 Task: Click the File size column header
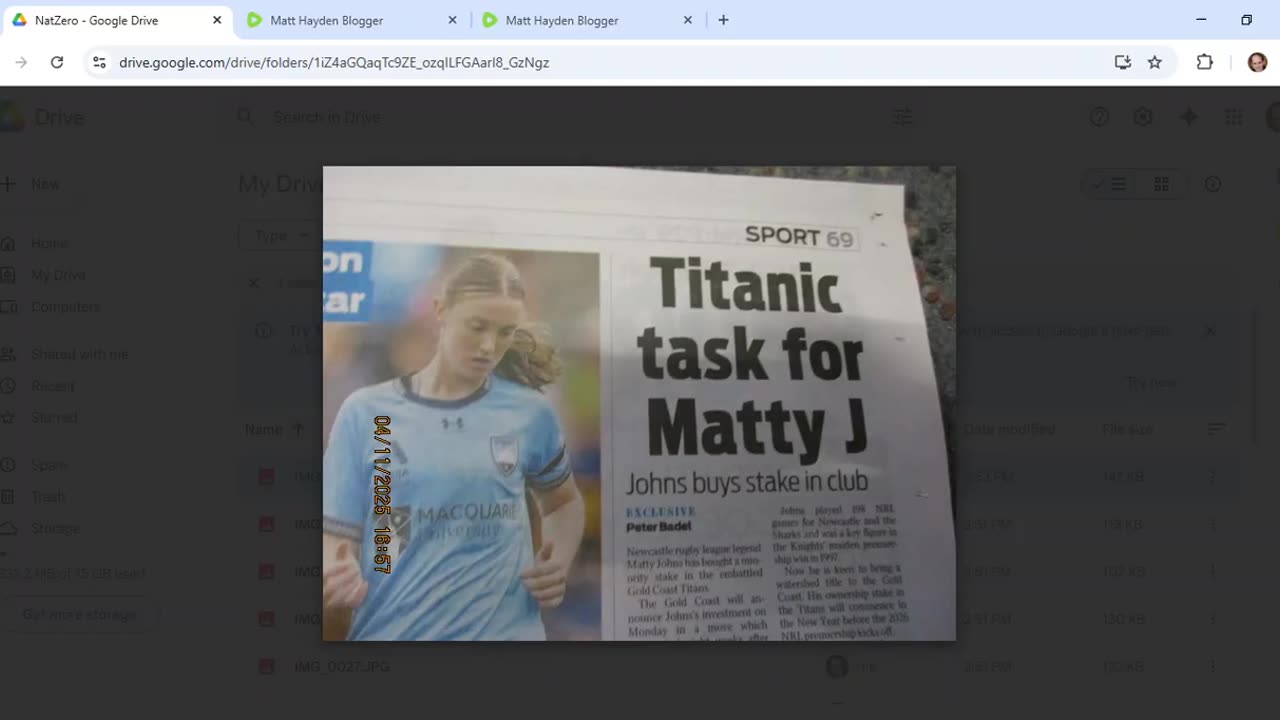[1127, 429]
